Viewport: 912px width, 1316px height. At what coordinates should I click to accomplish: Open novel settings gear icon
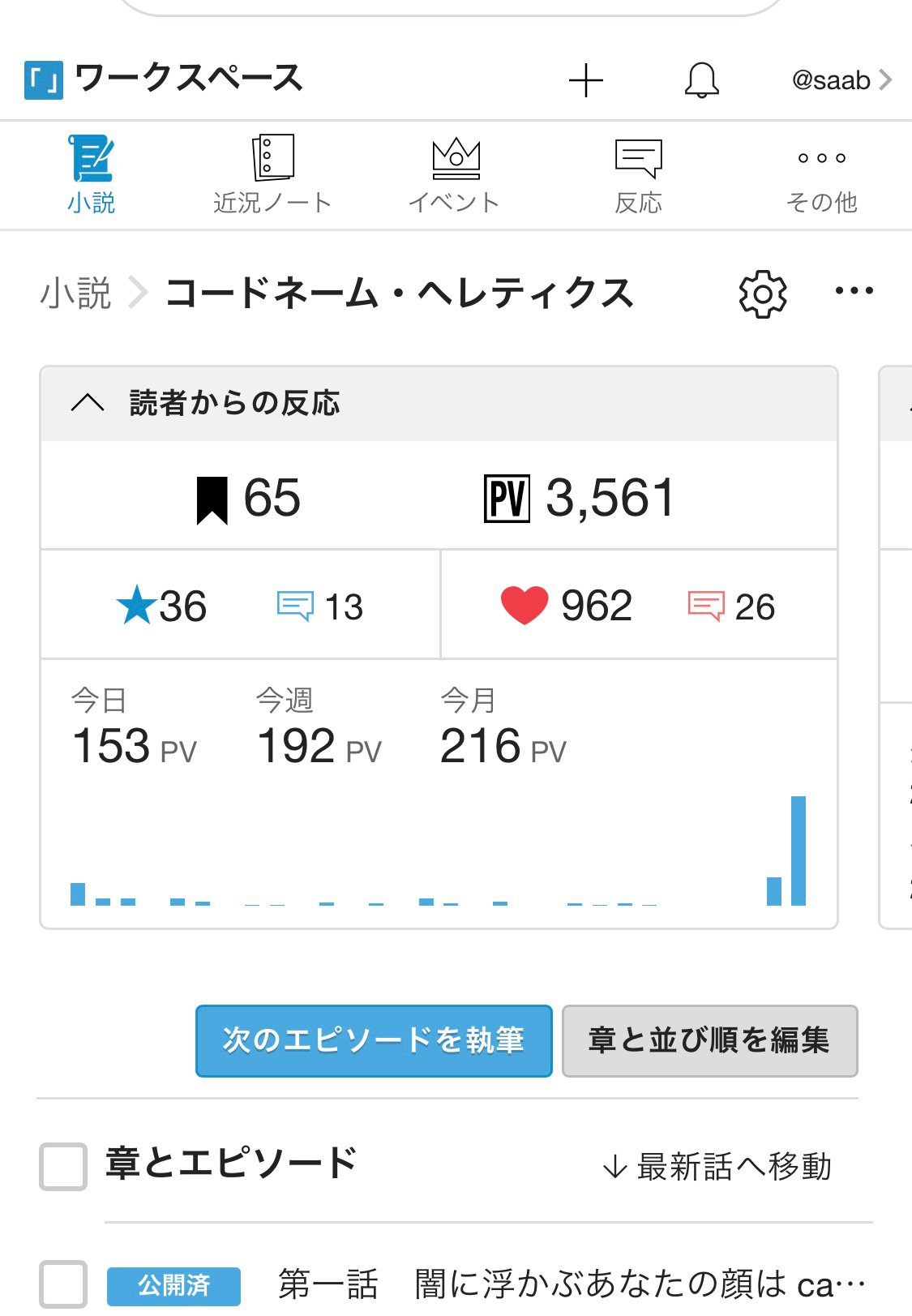coord(763,294)
